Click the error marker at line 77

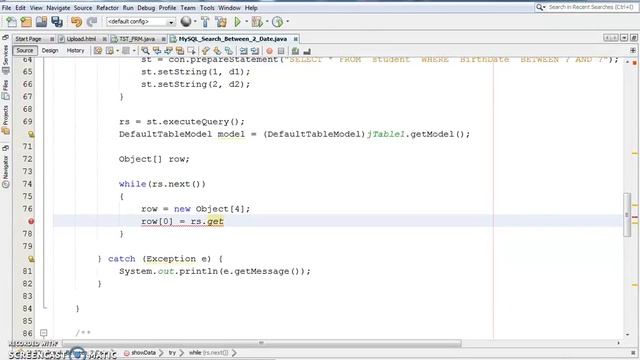pyautogui.click(x=31, y=221)
